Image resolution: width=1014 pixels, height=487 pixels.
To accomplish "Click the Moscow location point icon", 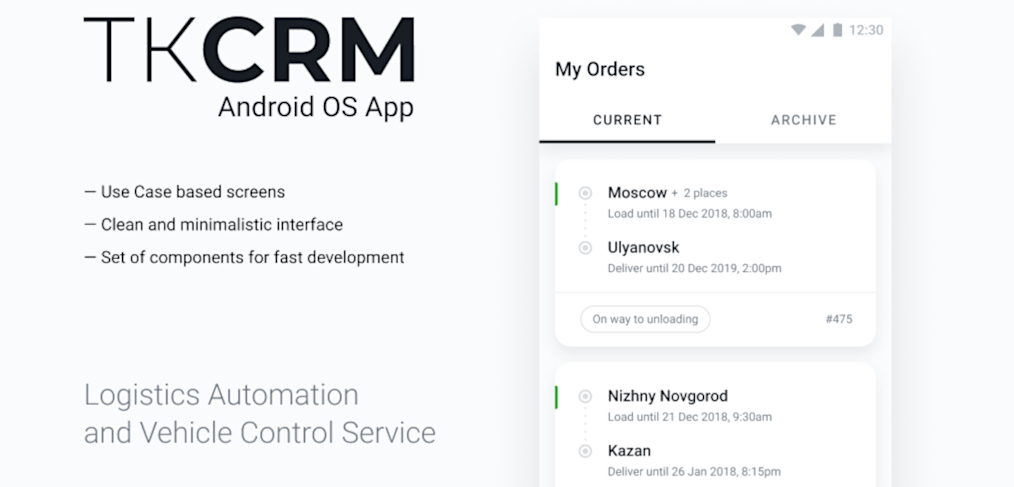I will [585, 193].
